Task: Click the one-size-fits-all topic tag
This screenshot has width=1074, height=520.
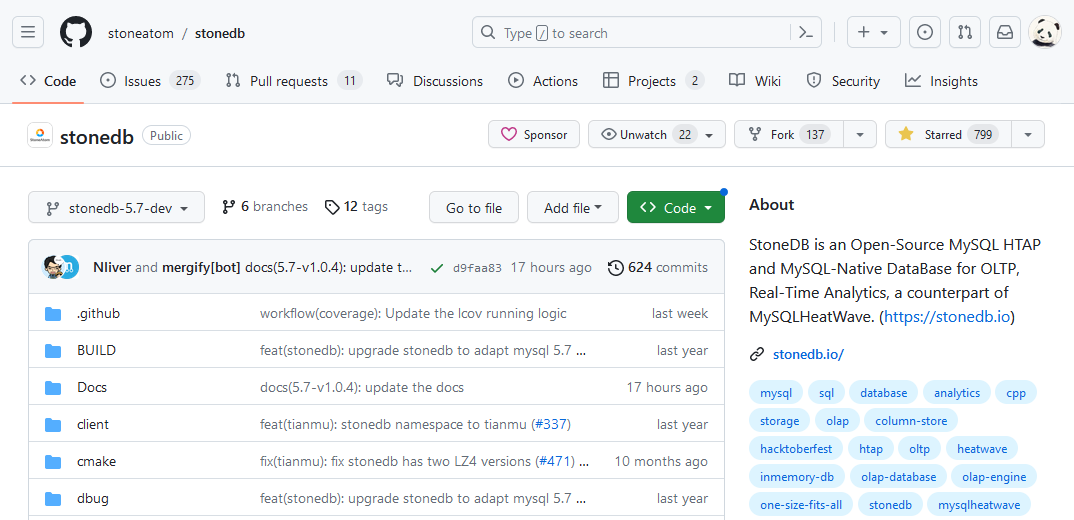Action: (801, 505)
